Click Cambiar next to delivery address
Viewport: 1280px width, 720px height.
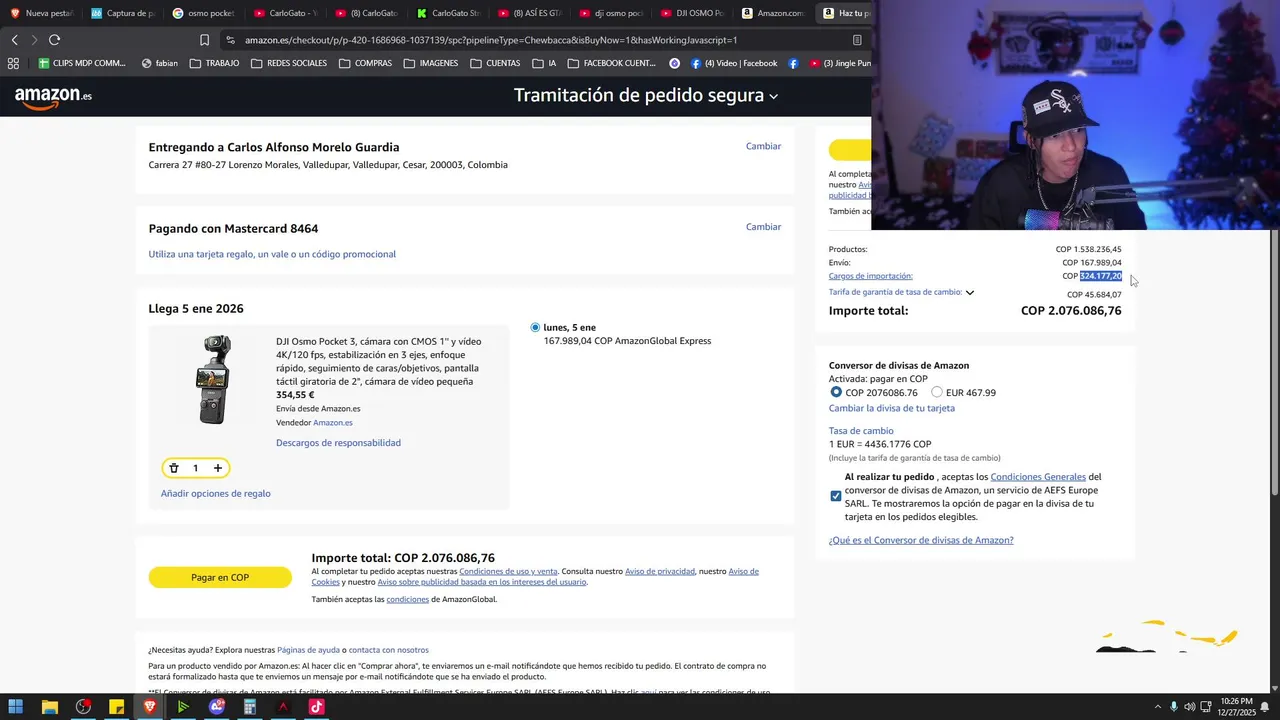click(x=763, y=146)
